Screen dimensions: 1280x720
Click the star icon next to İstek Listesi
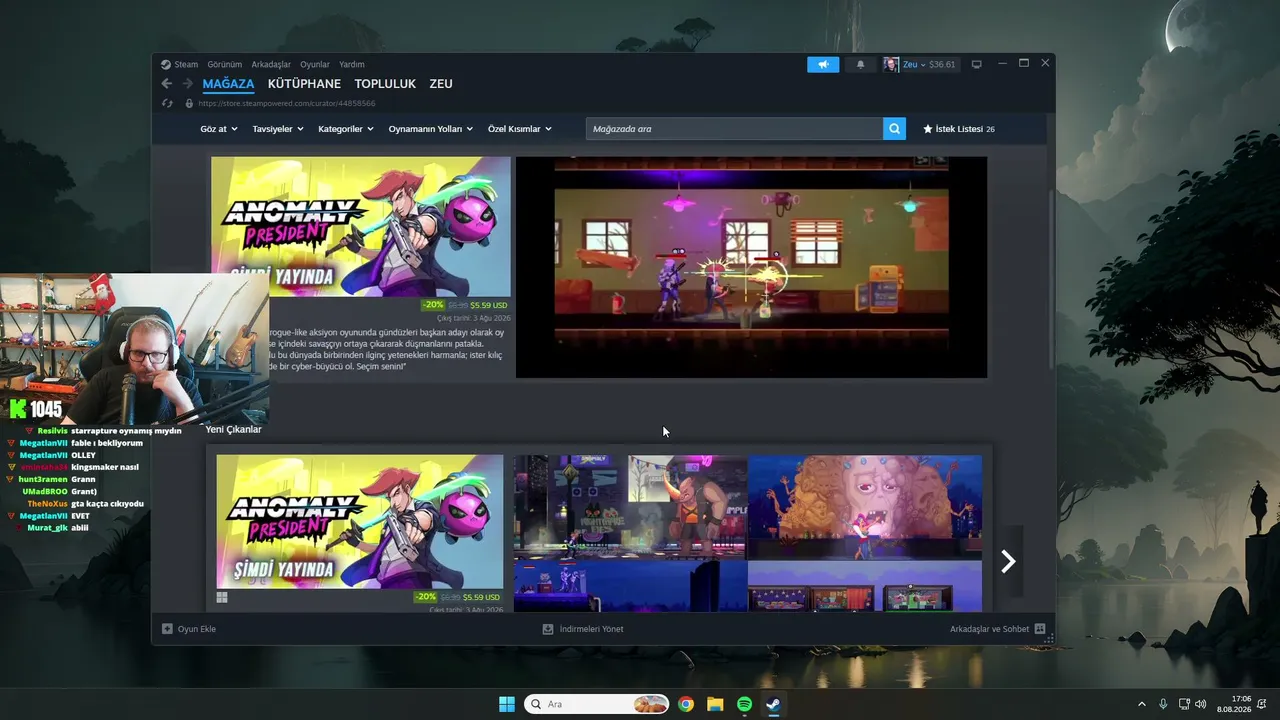(x=927, y=129)
